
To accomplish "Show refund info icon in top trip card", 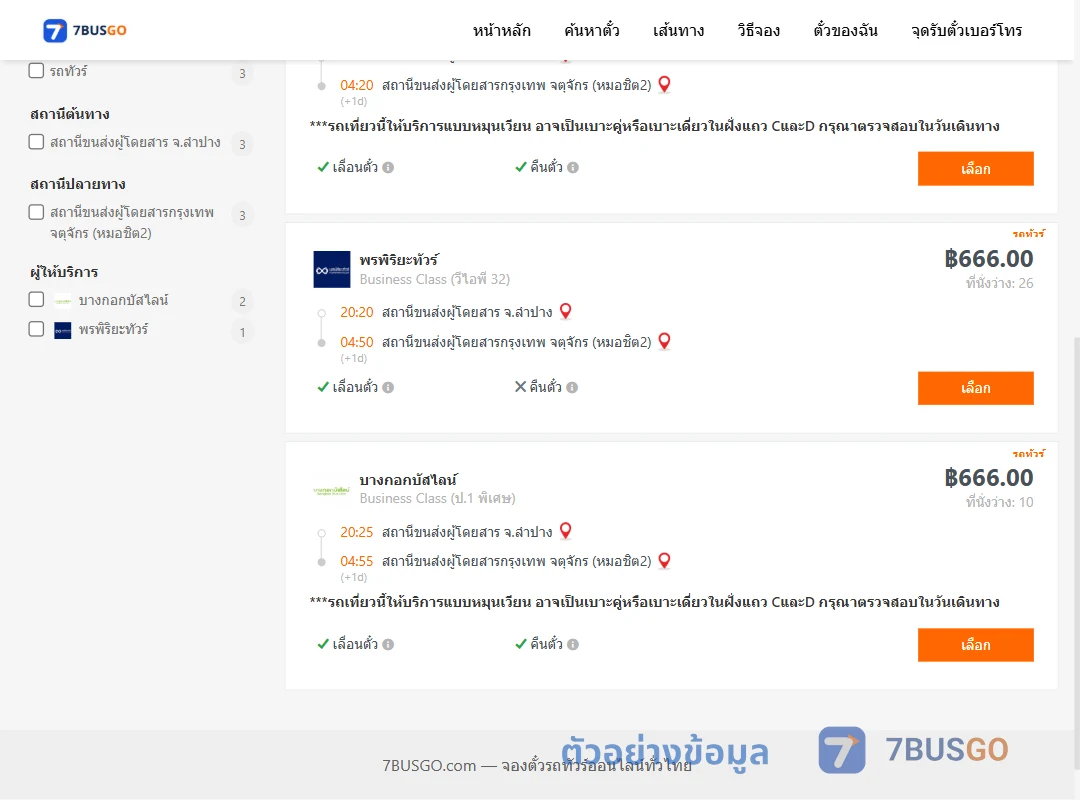I will point(573,167).
